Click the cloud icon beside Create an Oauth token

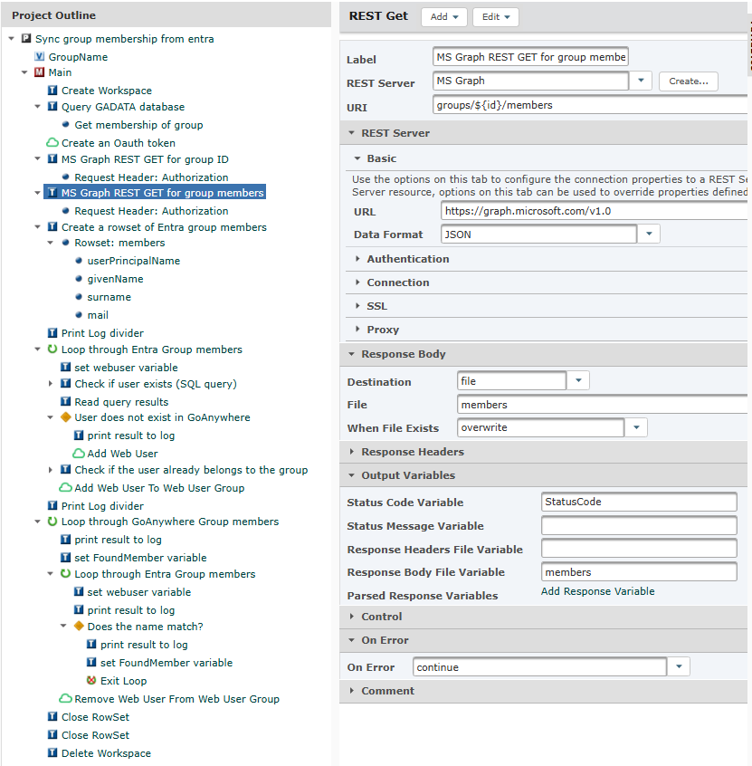tap(52, 143)
